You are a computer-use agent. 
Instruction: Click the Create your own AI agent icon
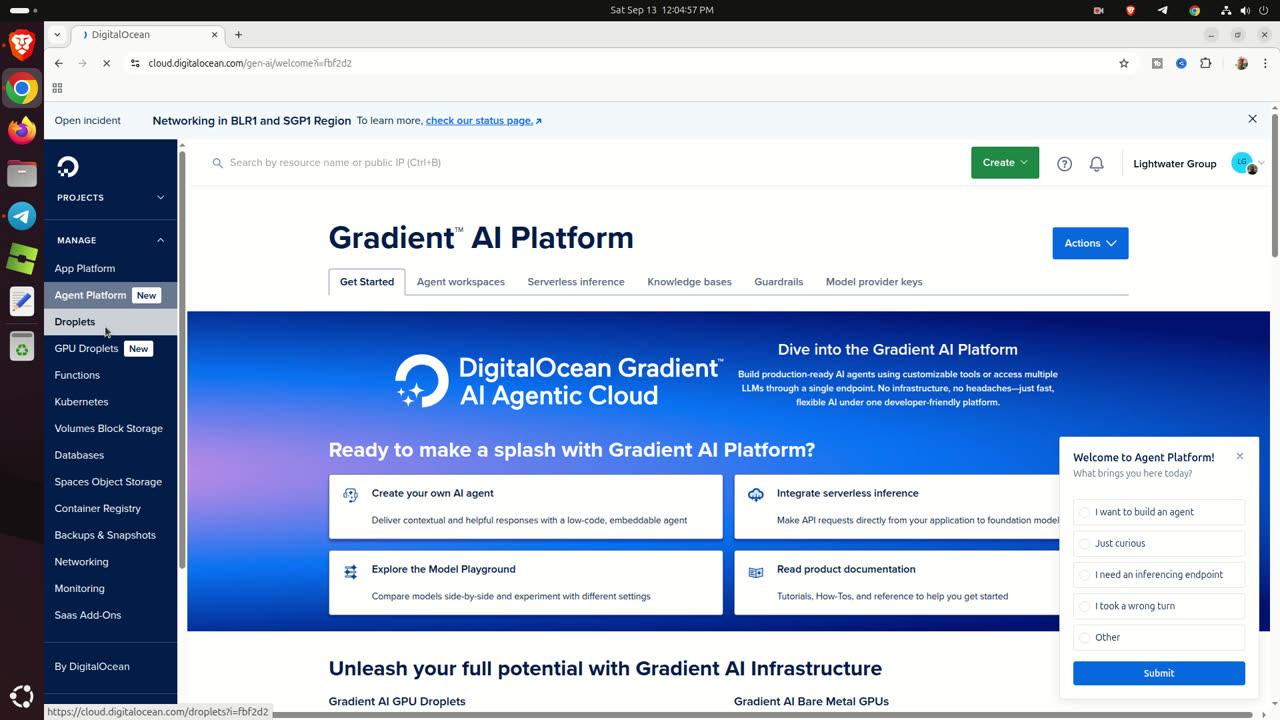click(350, 495)
